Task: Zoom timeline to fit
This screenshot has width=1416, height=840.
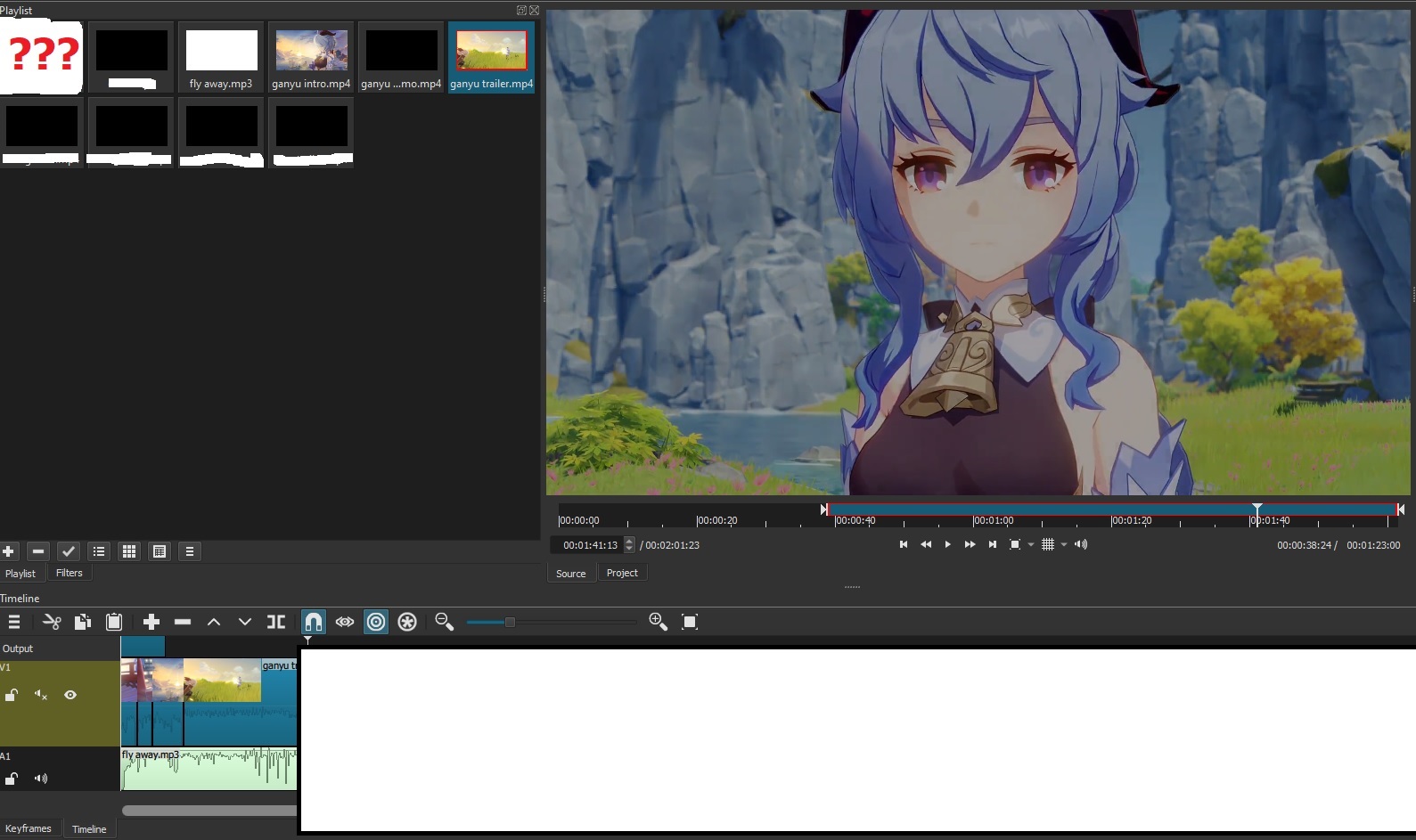Action: click(x=690, y=622)
